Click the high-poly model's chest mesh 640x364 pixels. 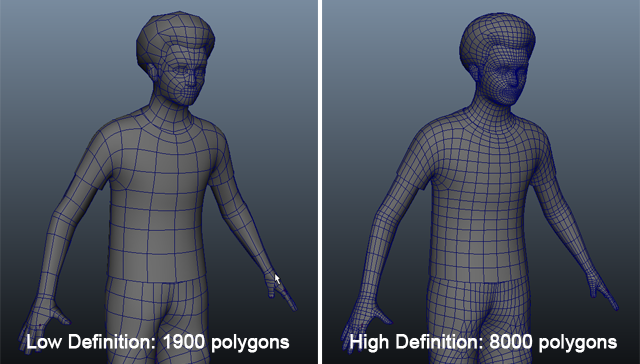(x=486, y=163)
